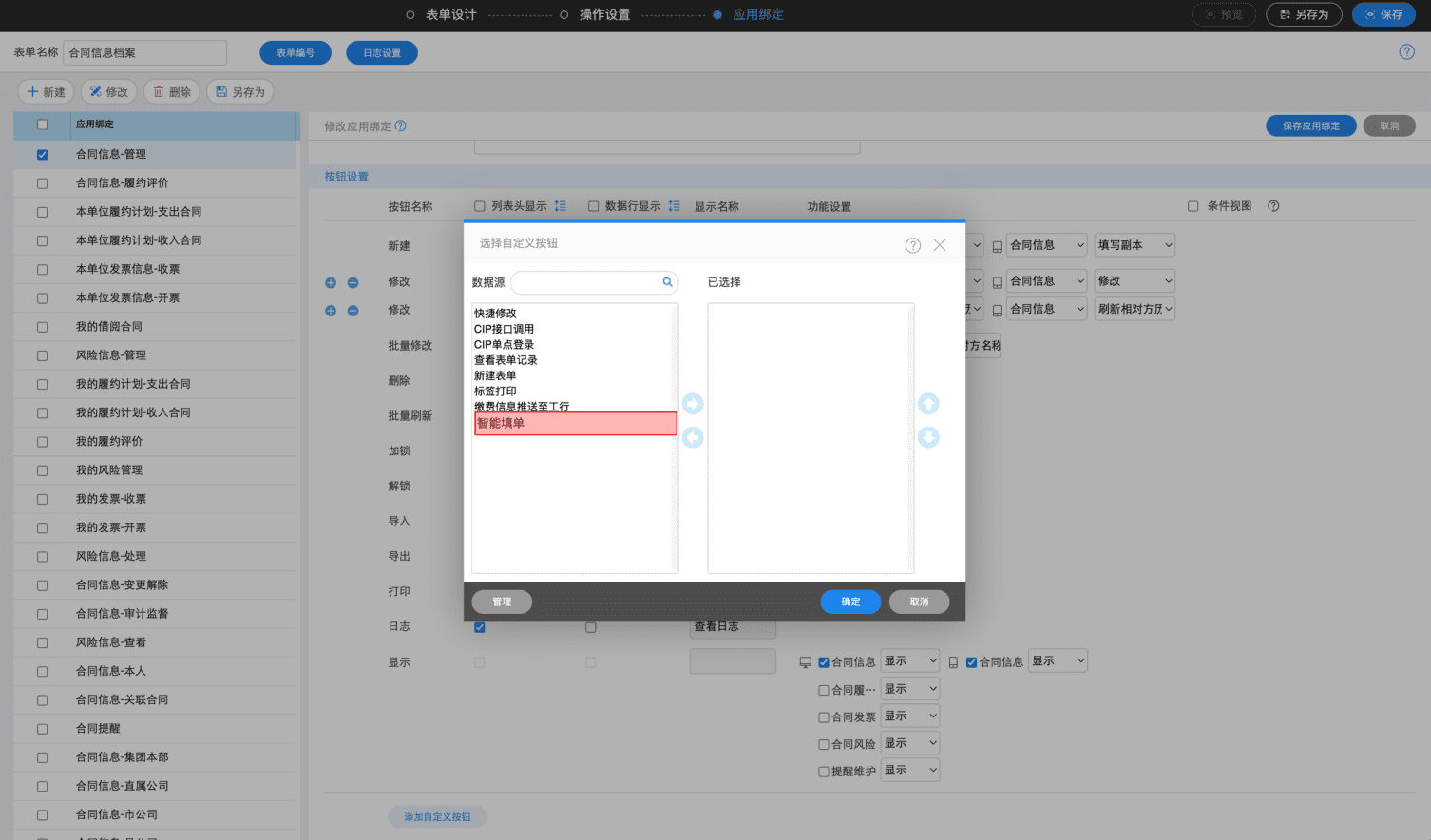This screenshot has width=1431, height=840.
Task: Click the 预览 button in the top bar
Action: [x=1224, y=14]
